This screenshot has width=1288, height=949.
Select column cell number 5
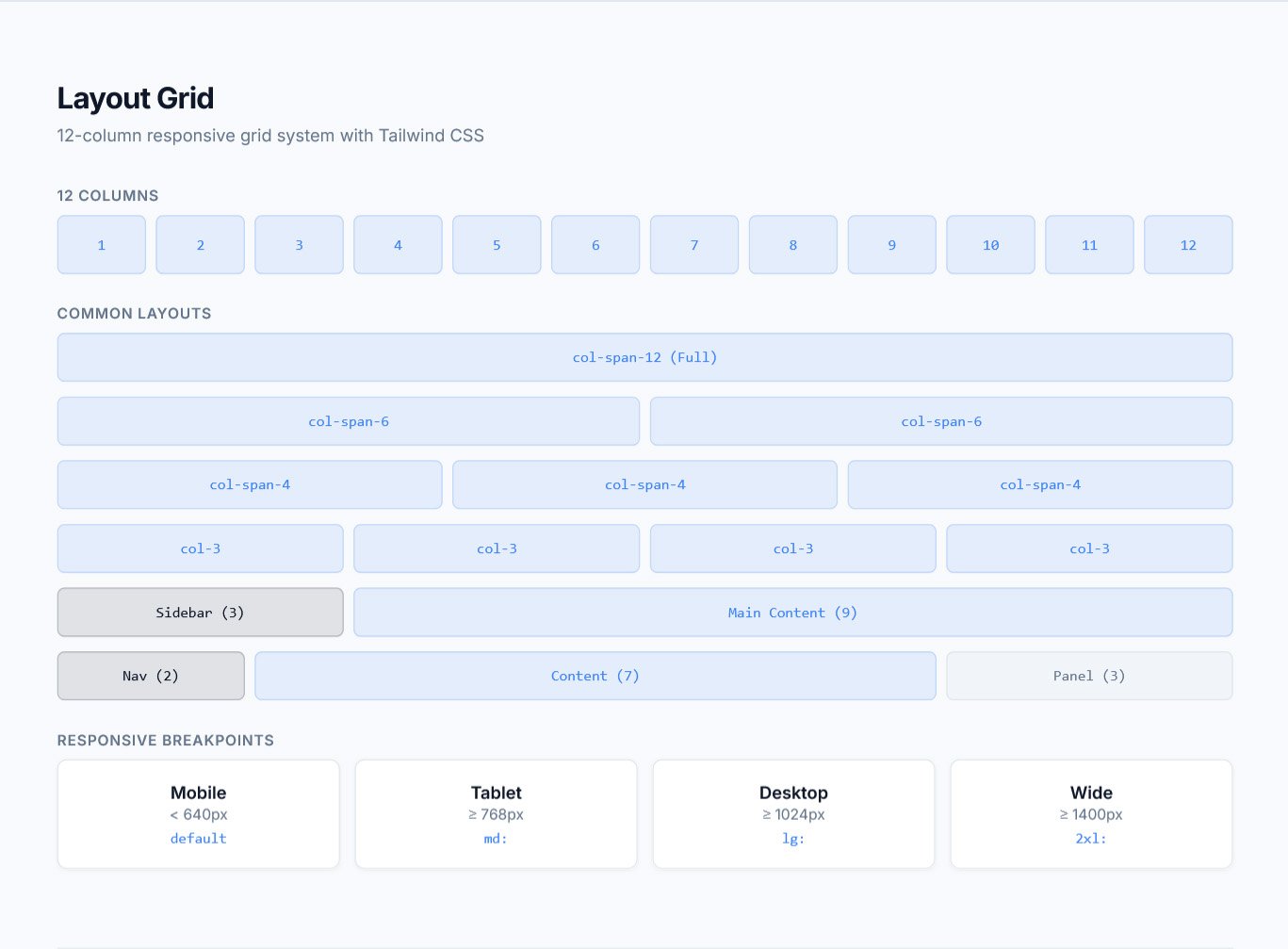point(497,245)
